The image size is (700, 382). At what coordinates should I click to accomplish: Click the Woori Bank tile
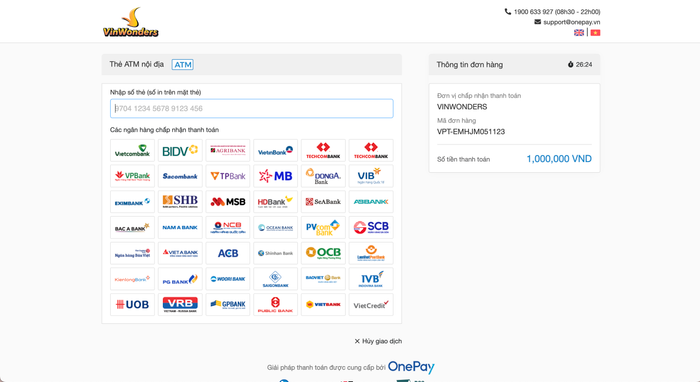[x=228, y=279]
